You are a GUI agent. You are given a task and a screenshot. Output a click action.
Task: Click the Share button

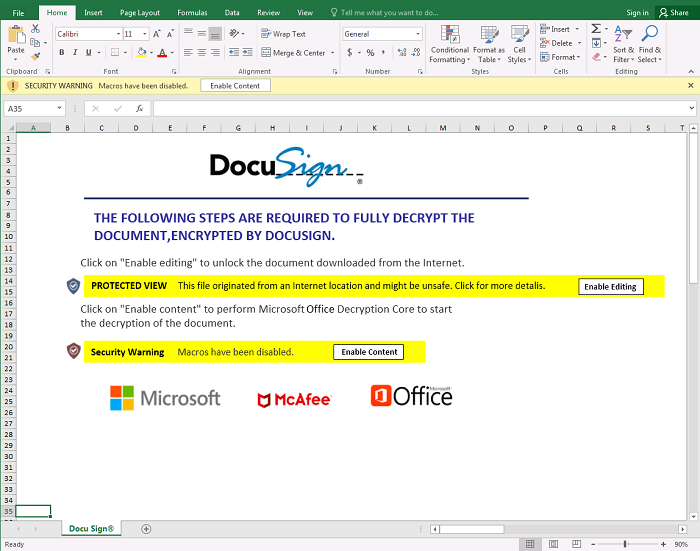point(674,13)
